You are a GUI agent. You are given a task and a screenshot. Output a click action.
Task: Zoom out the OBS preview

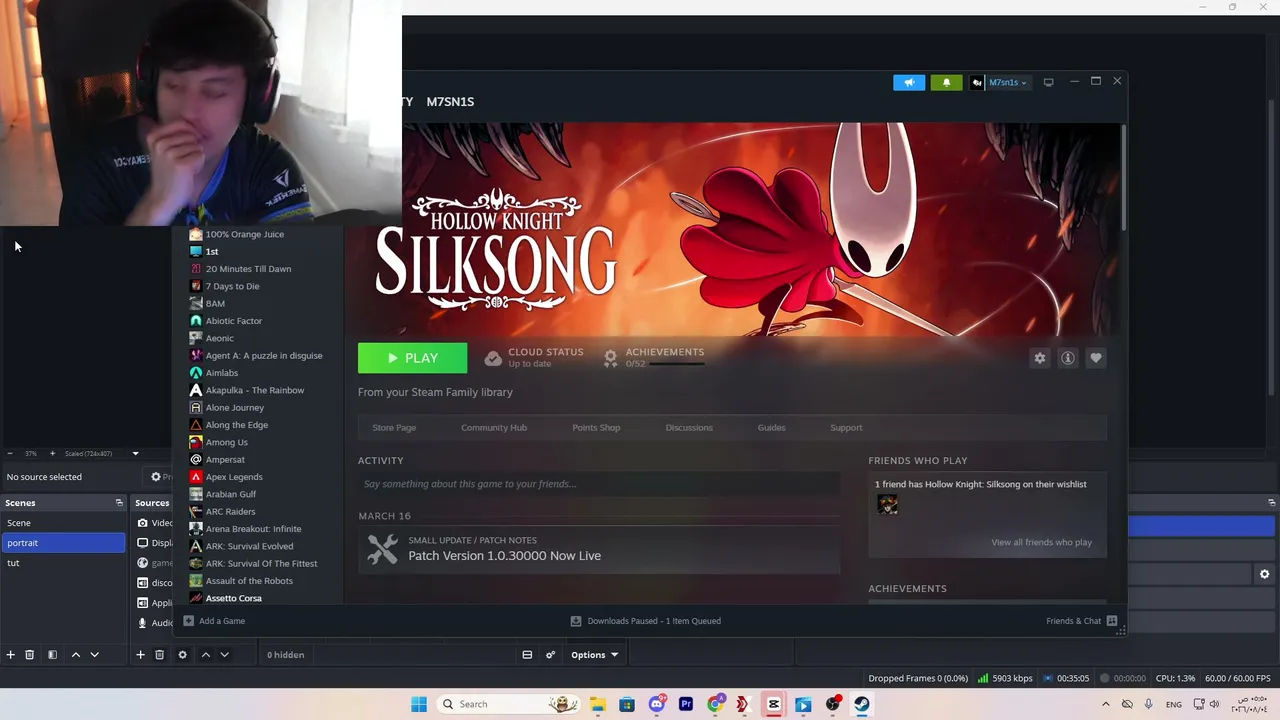pyautogui.click(x=10, y=454)
